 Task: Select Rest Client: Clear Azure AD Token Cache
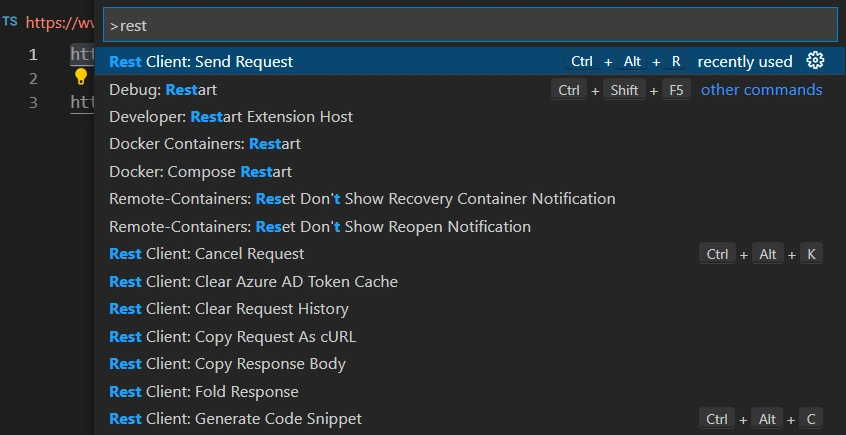point(468,282)
